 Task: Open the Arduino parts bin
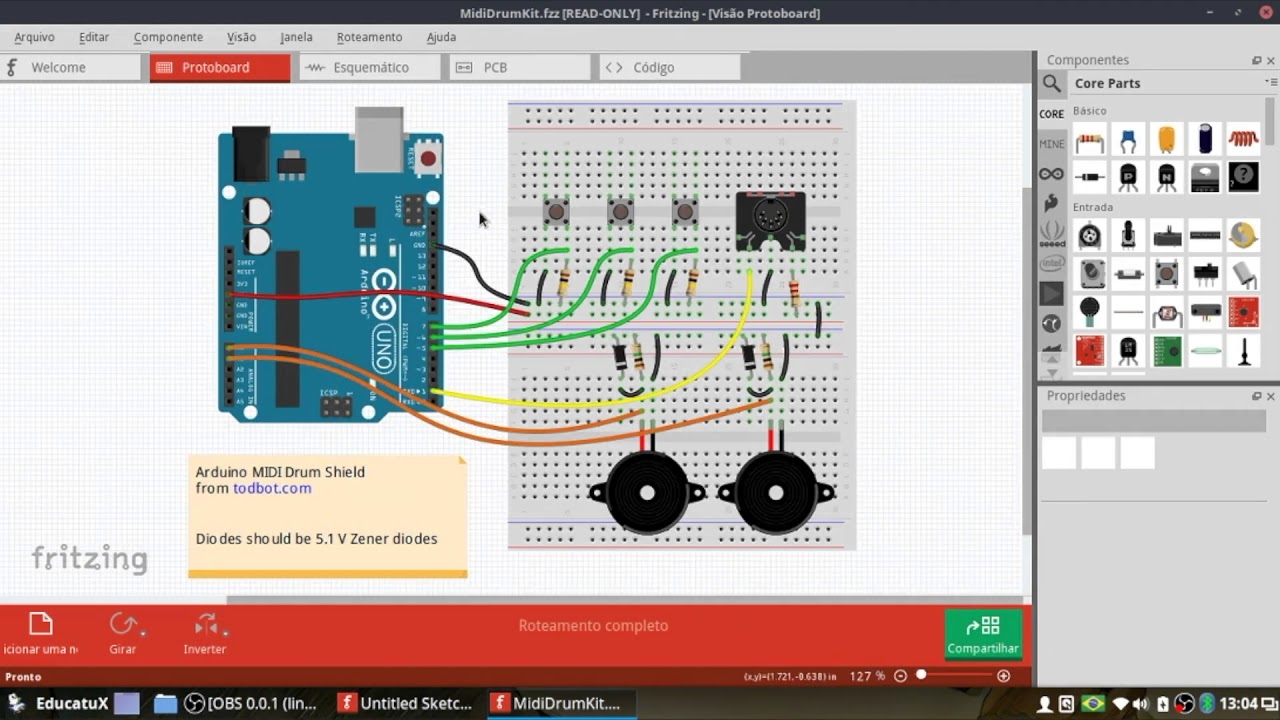(1052, 174)
